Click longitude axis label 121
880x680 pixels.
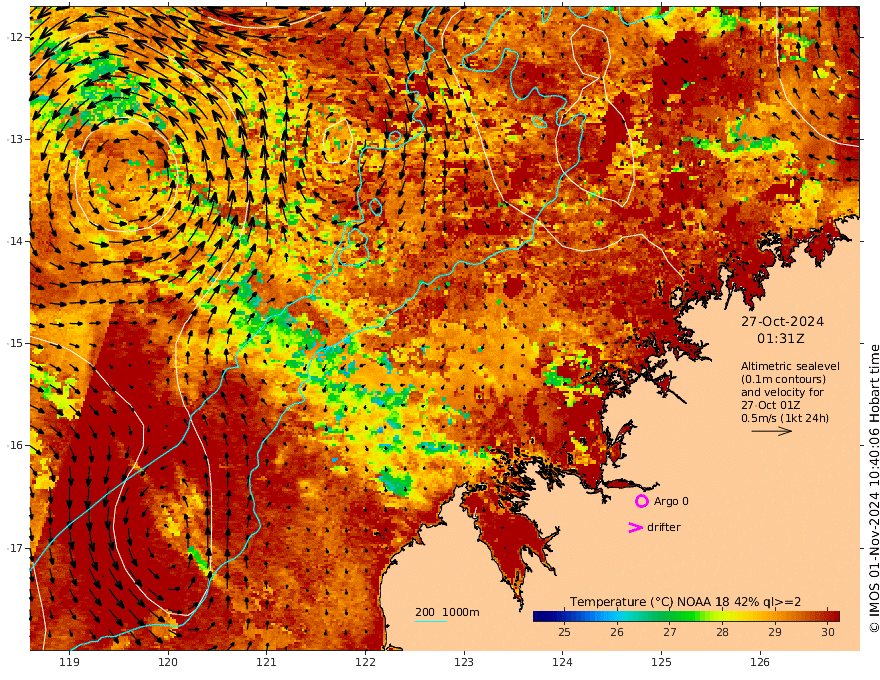[267, 662]
